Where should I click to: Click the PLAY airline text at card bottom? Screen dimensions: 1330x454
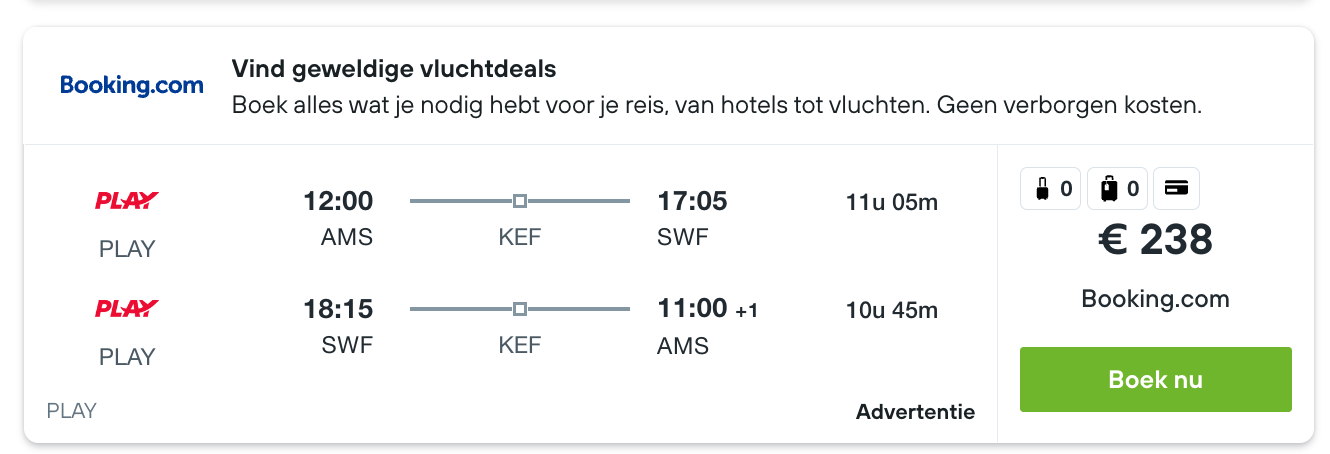(72, 410)
